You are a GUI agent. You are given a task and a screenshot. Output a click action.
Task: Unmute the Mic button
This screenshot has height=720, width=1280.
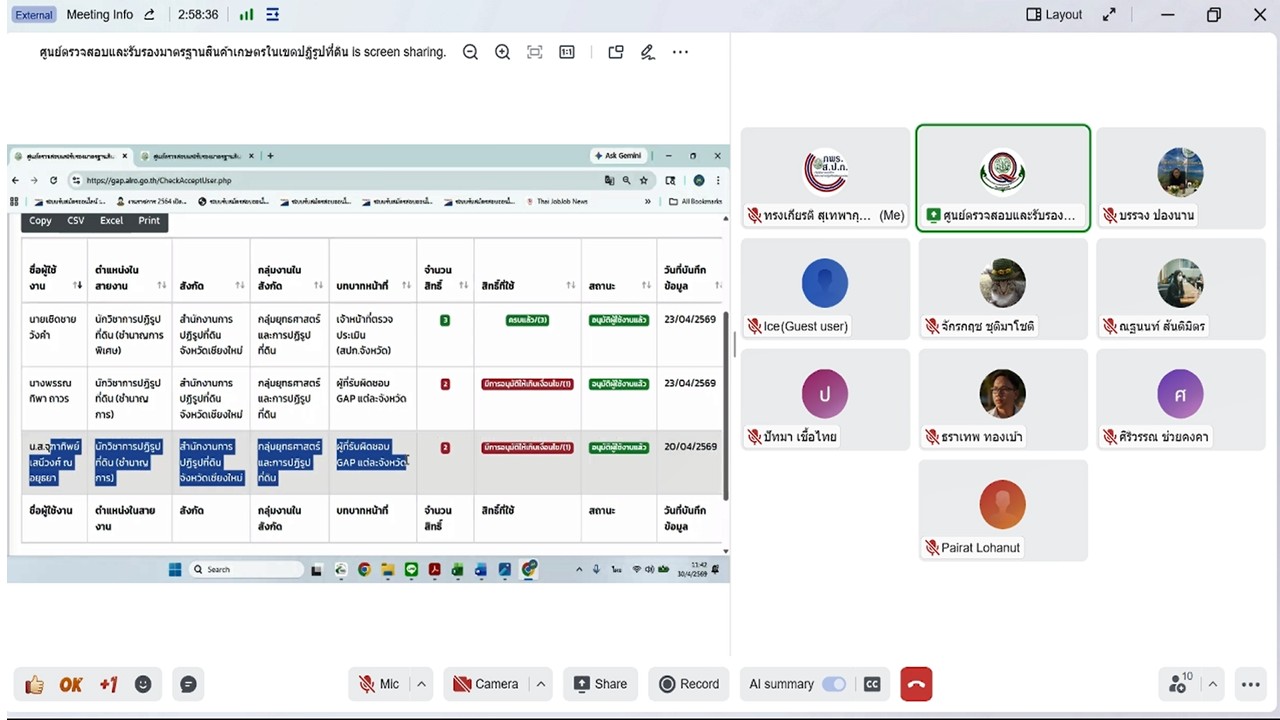tap(379, 684)
